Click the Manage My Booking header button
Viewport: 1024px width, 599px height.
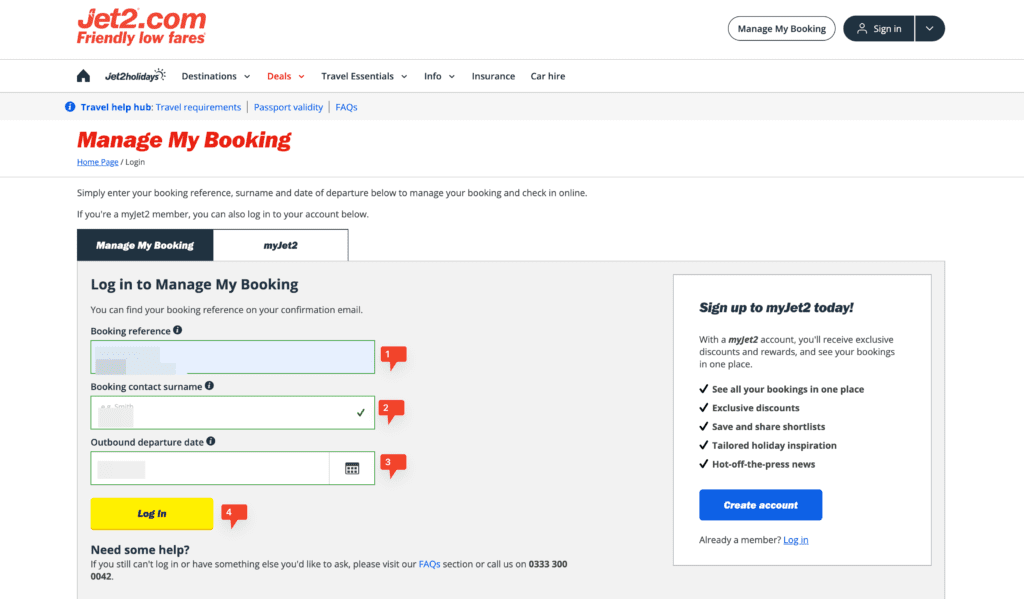pos(782,28)
